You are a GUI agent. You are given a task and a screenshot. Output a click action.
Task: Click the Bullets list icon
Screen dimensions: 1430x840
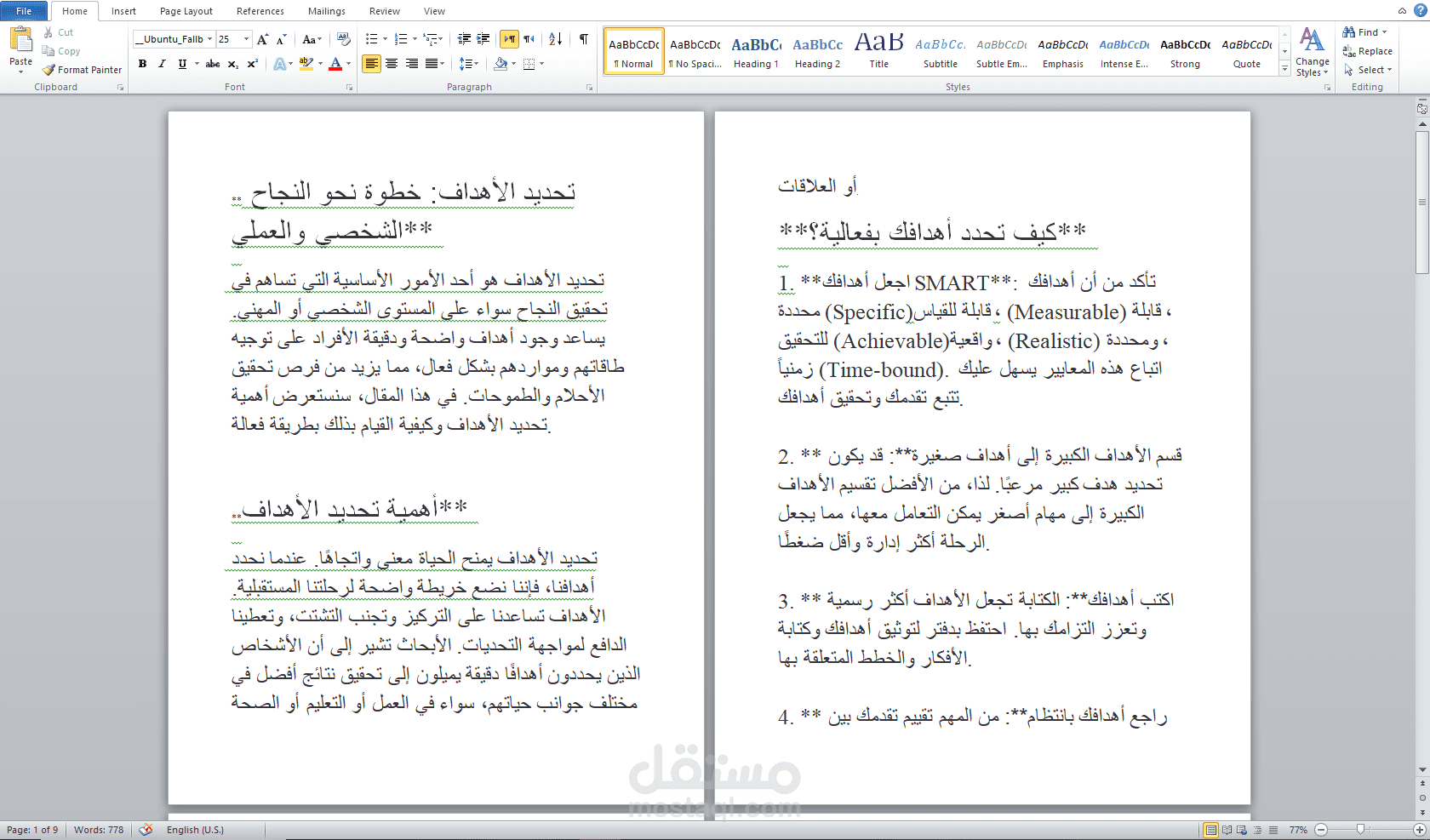371,39
